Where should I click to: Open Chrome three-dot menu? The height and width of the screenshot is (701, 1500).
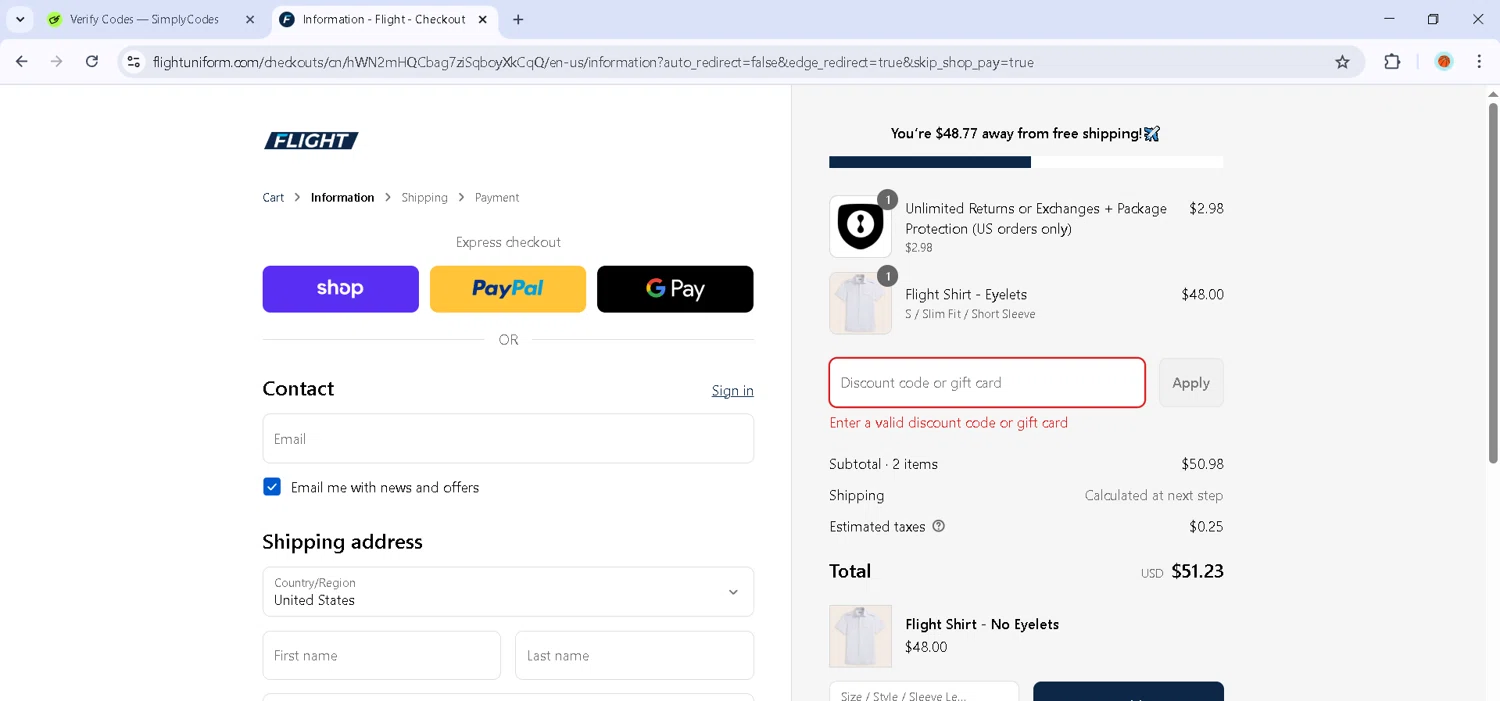(x=1479, y=62)
